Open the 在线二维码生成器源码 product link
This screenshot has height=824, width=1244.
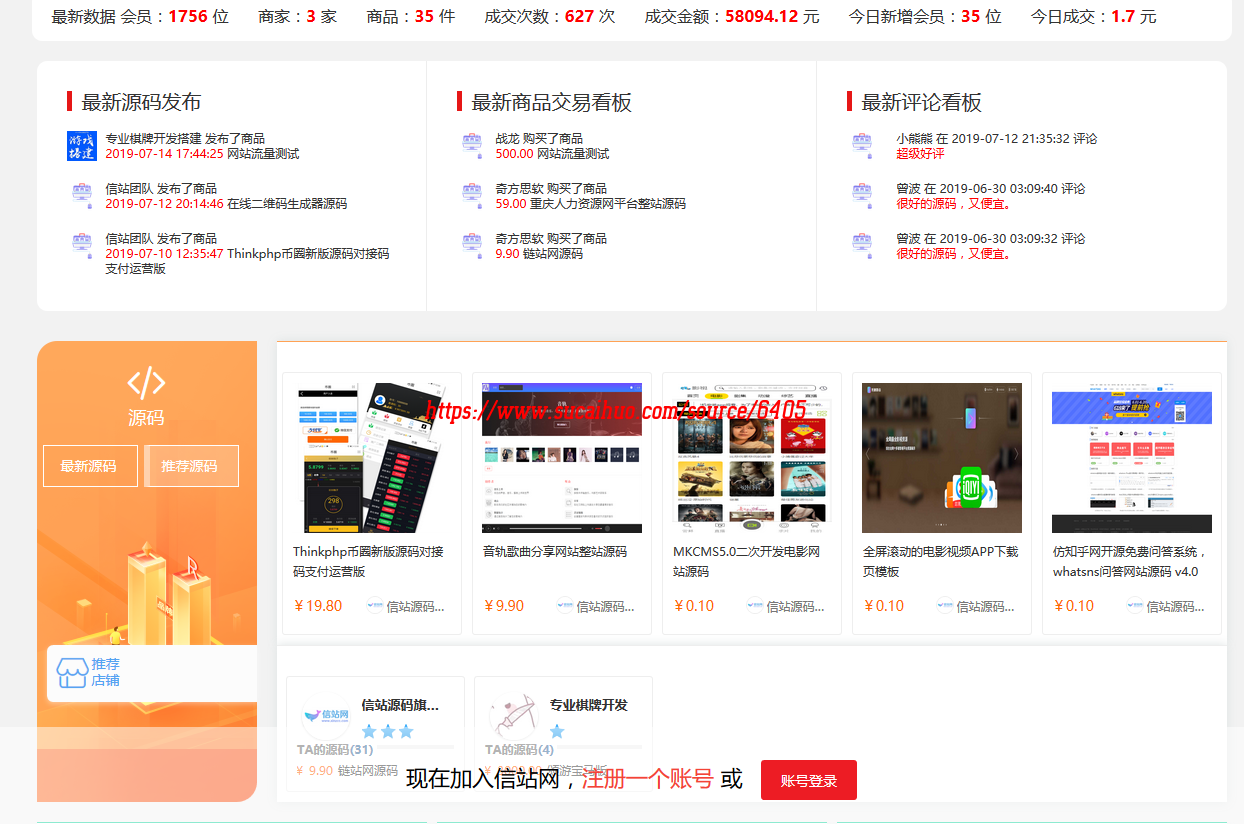287,204
